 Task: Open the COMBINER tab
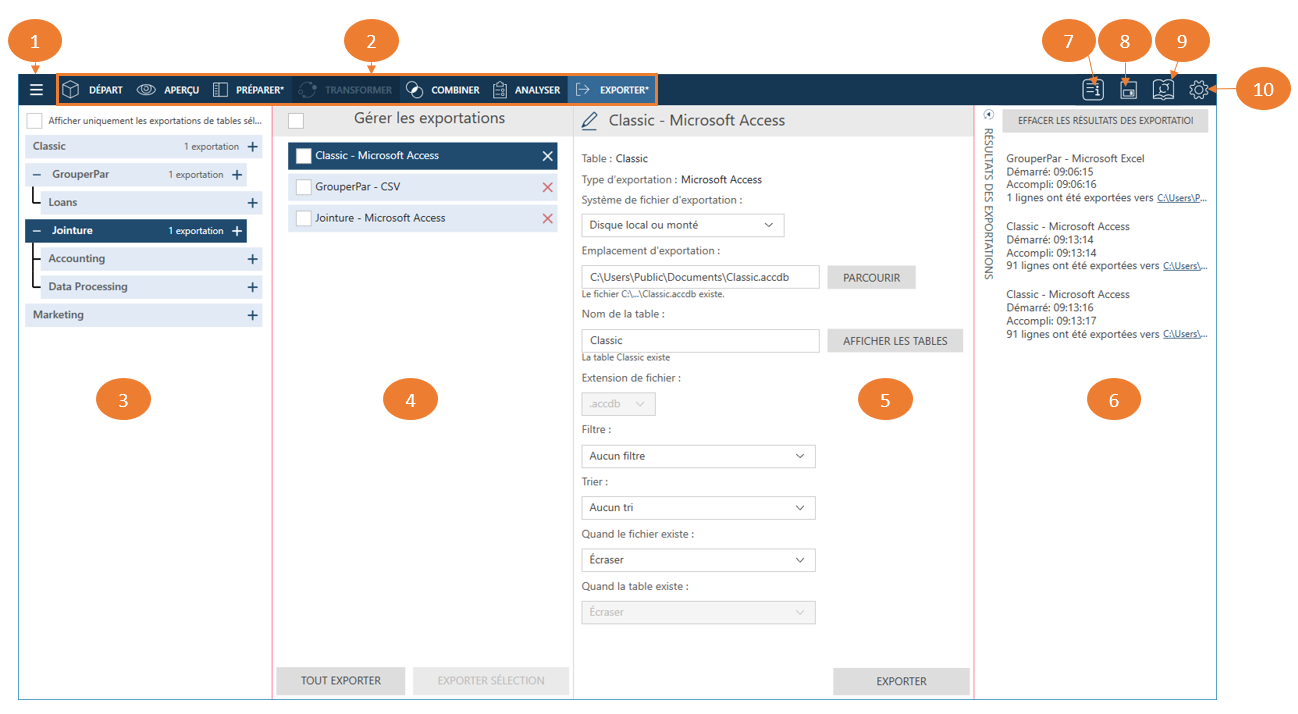443,90
